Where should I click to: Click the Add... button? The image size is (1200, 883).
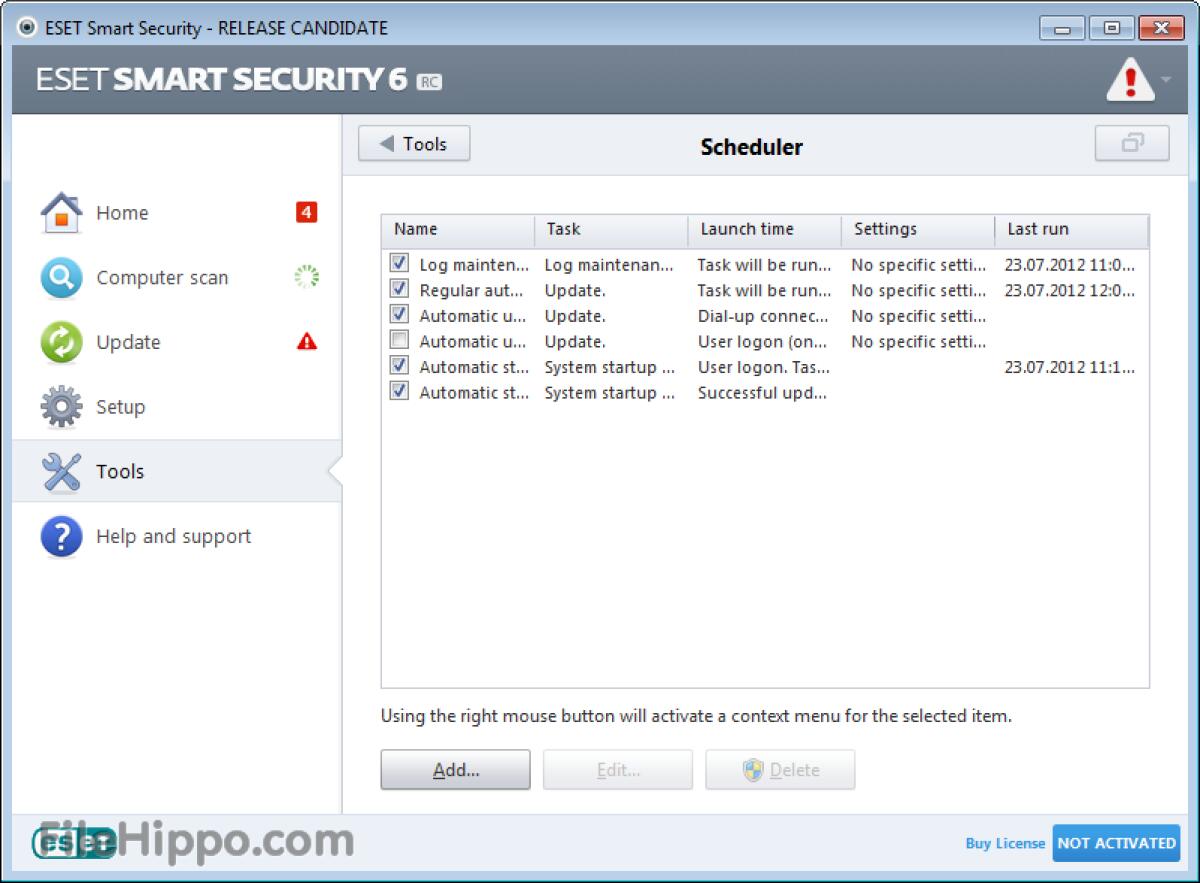tap(455, 770)
